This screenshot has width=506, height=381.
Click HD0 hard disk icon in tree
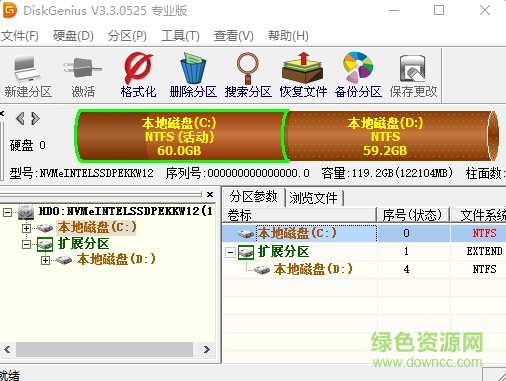tap(26, 212)
